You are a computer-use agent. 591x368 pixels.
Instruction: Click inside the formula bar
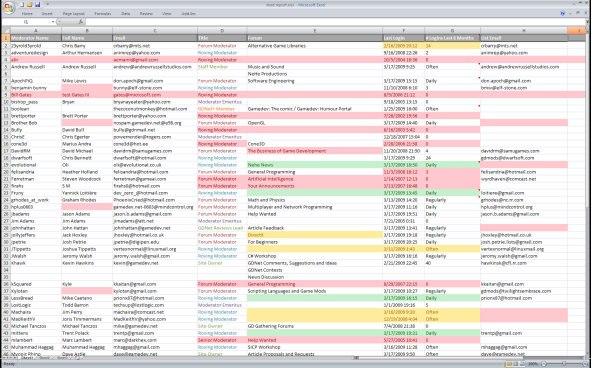point(334,22)
